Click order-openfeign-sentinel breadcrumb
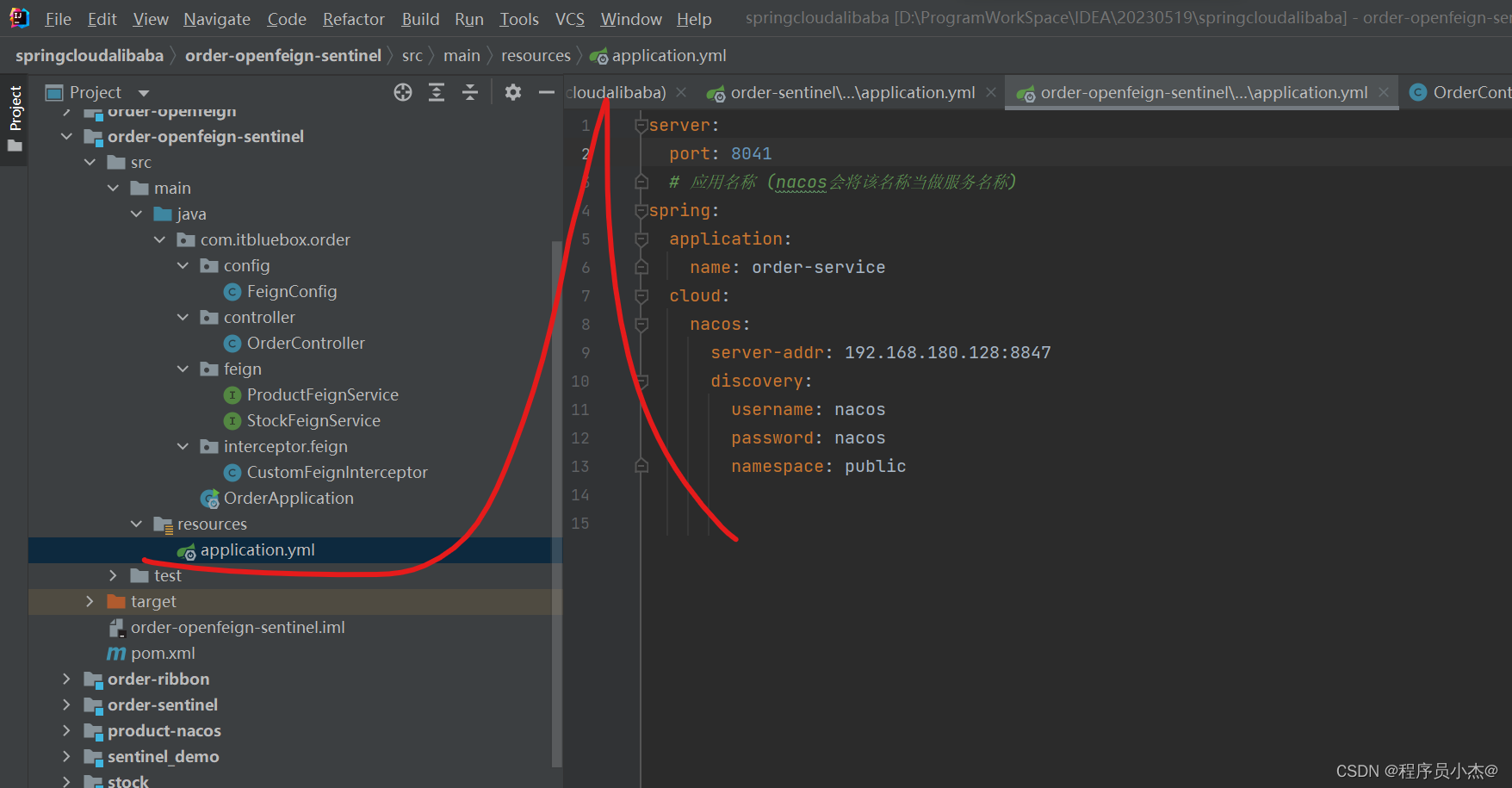 283,56
